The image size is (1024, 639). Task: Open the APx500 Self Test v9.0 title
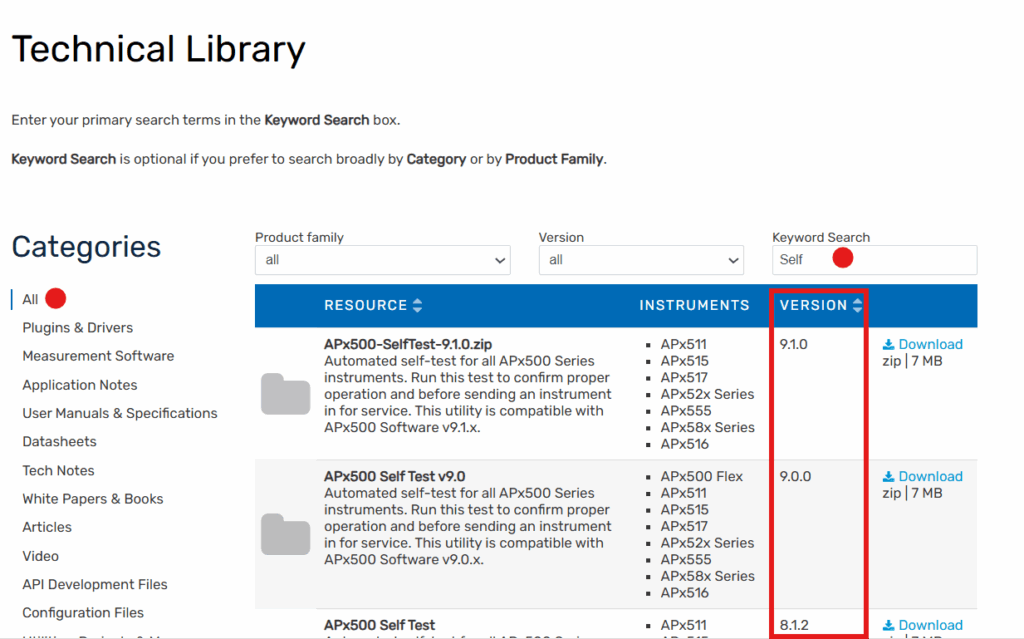pos(394,476)
